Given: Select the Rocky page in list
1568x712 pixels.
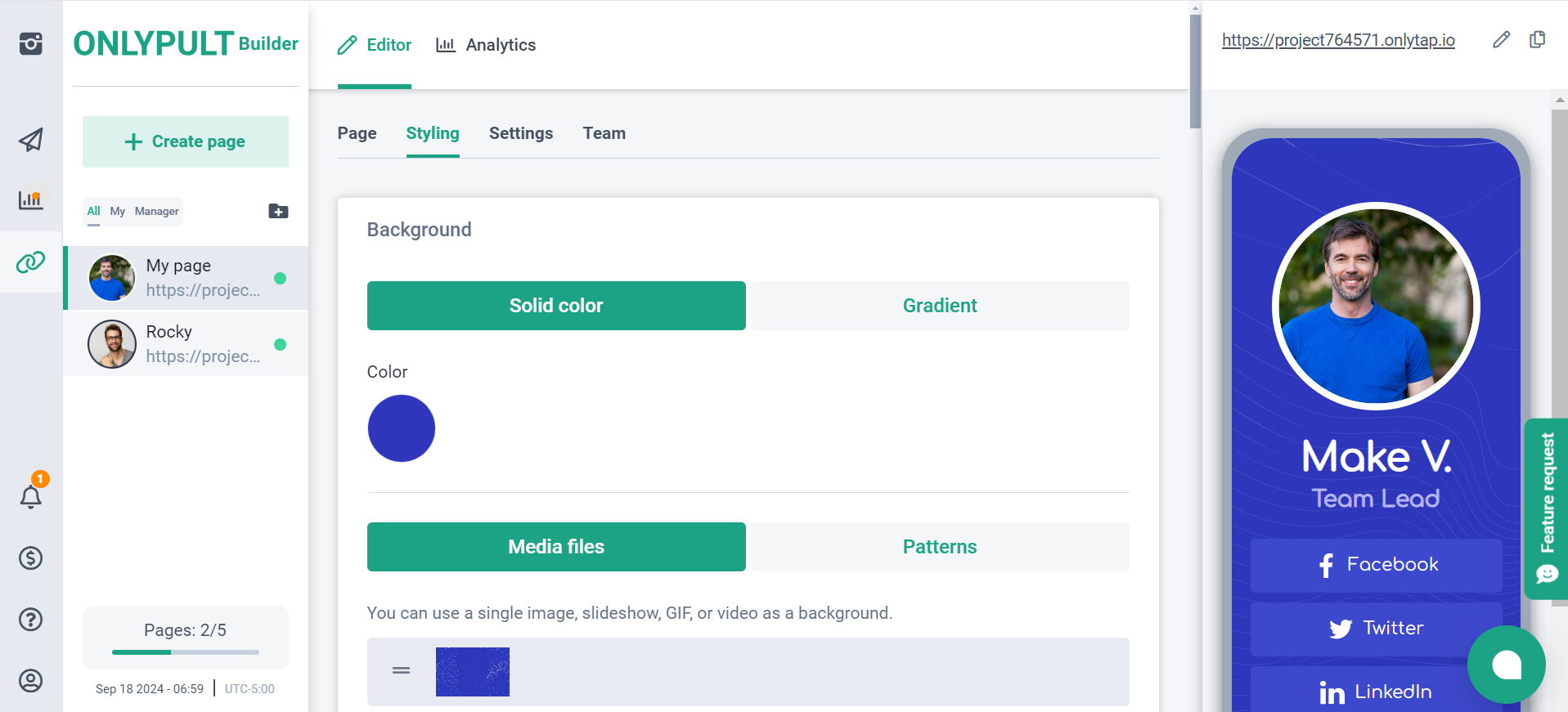Looking at the screenshot, I should [186, 344].
